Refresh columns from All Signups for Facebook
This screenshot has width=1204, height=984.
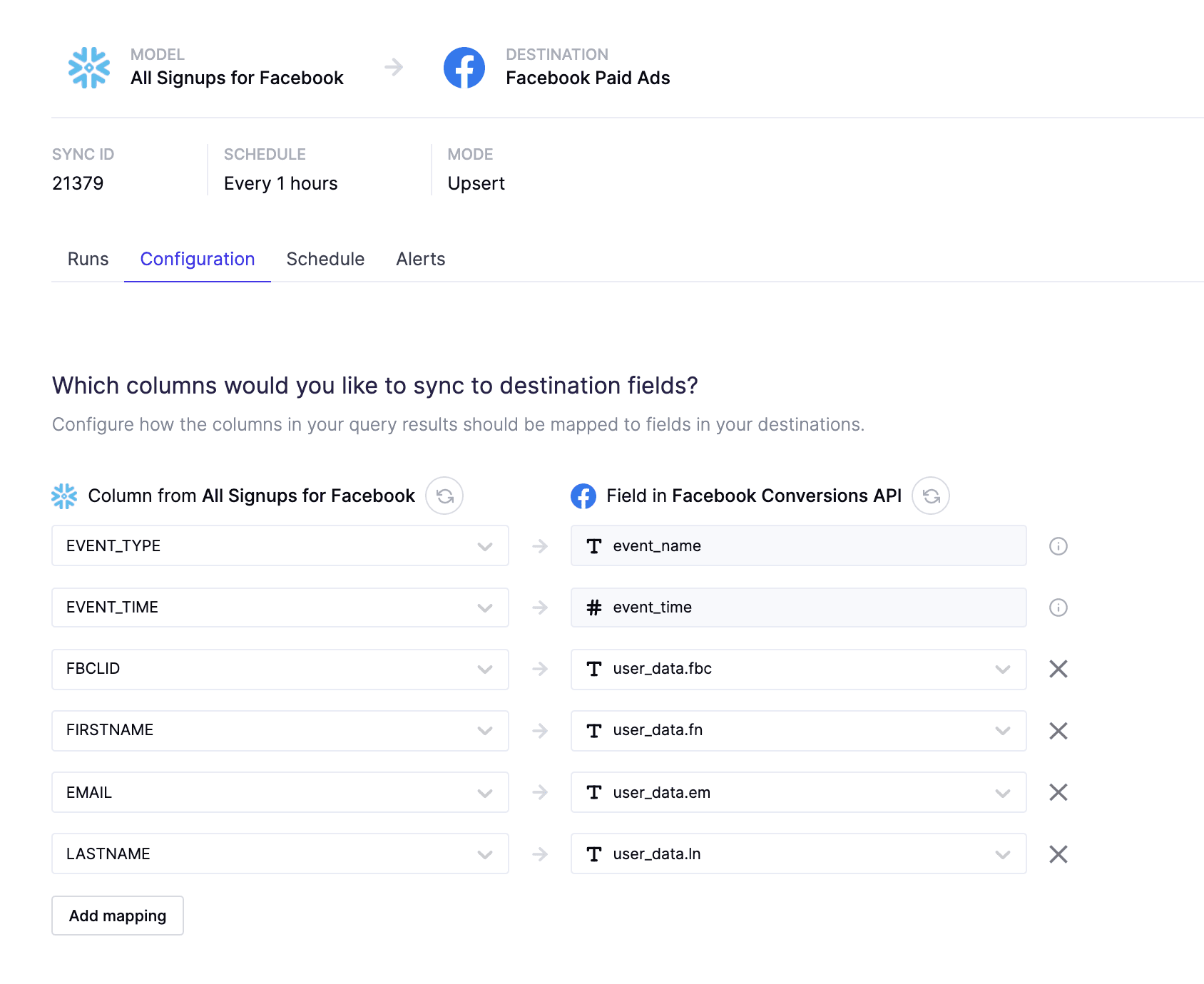(444, 496)
